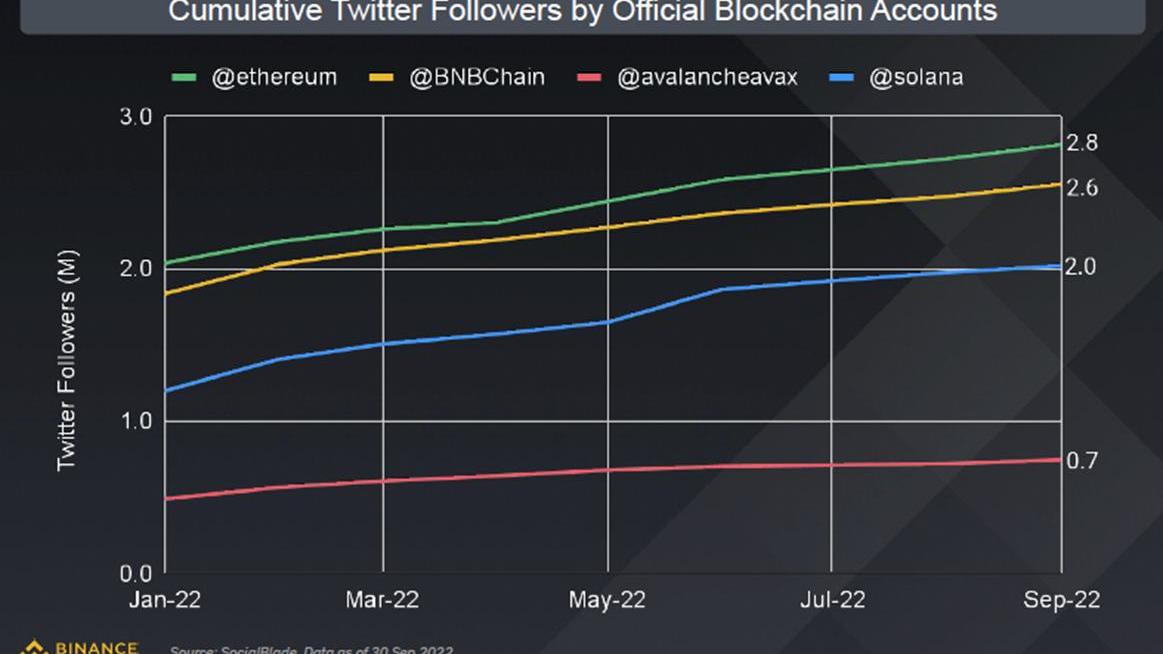Screen dimensions: 1163x654
Task: Select the @ethereum legend label
Action: [x=273, y=77]
